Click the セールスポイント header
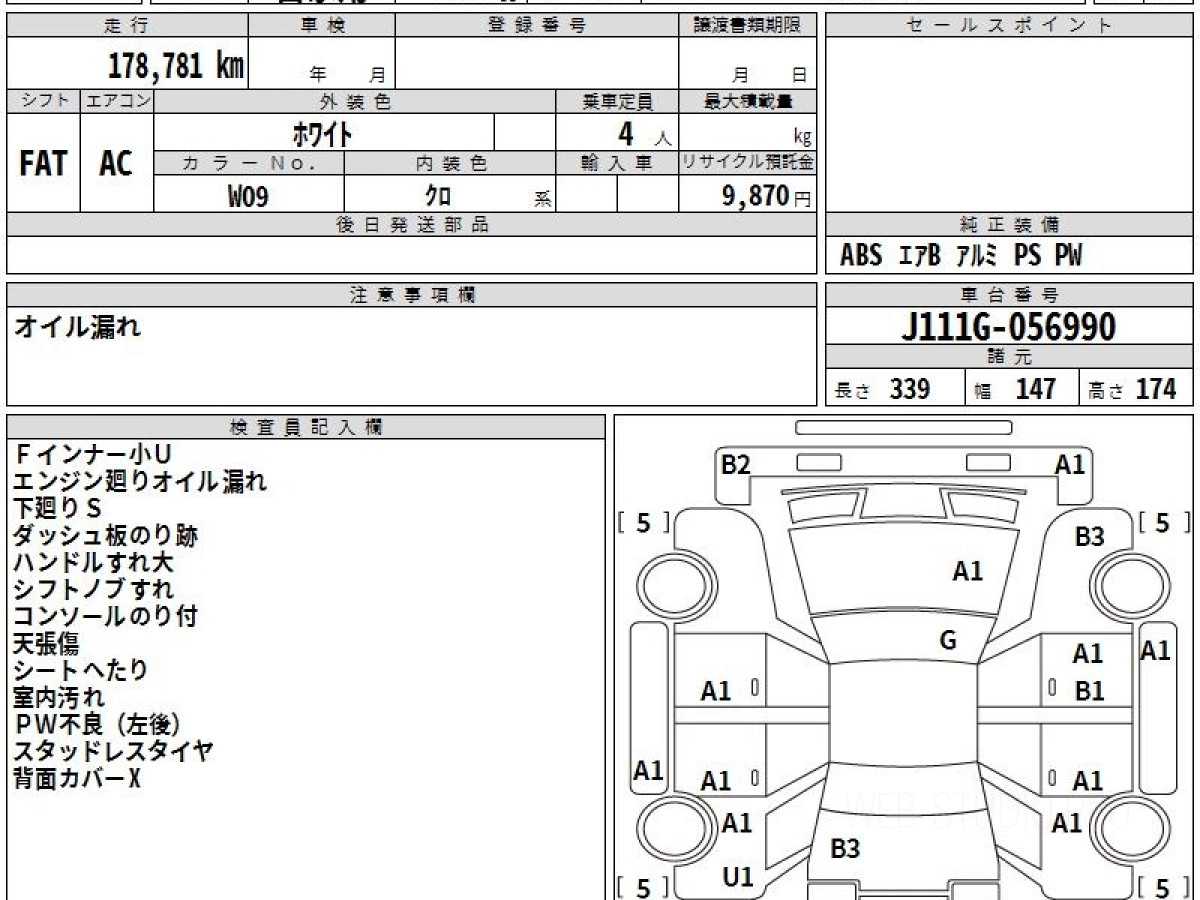1200x900 pixels. [1009, 26]
